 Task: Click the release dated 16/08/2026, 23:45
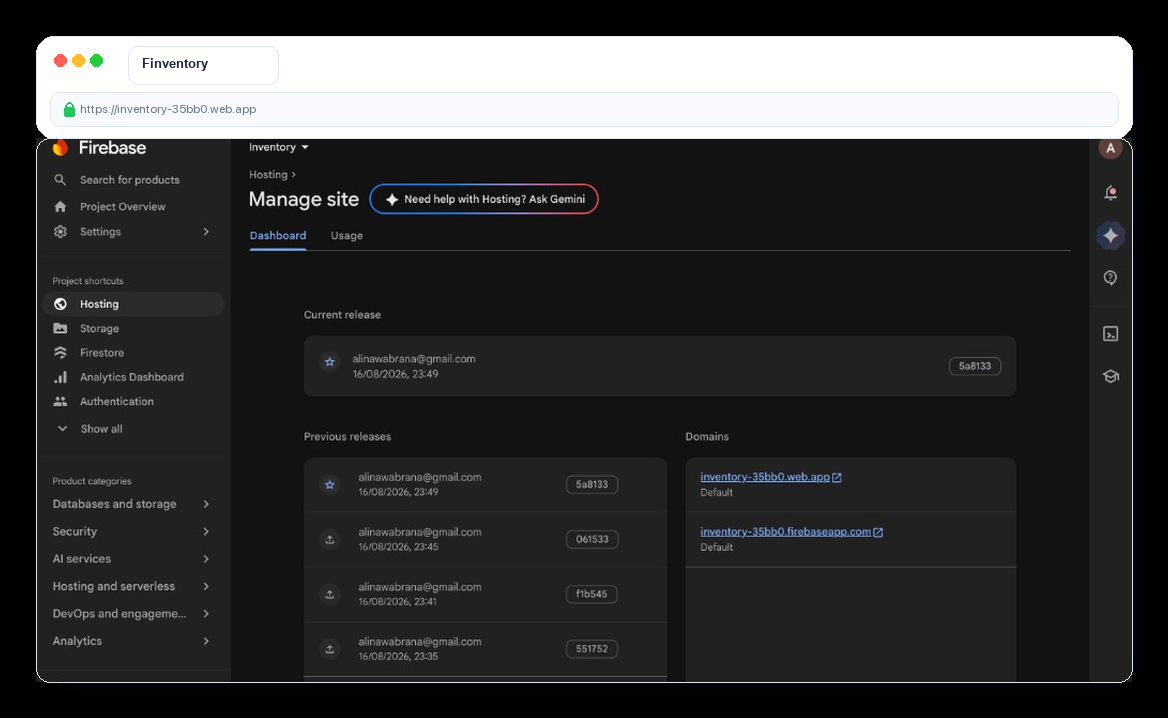tap(485, 539)
